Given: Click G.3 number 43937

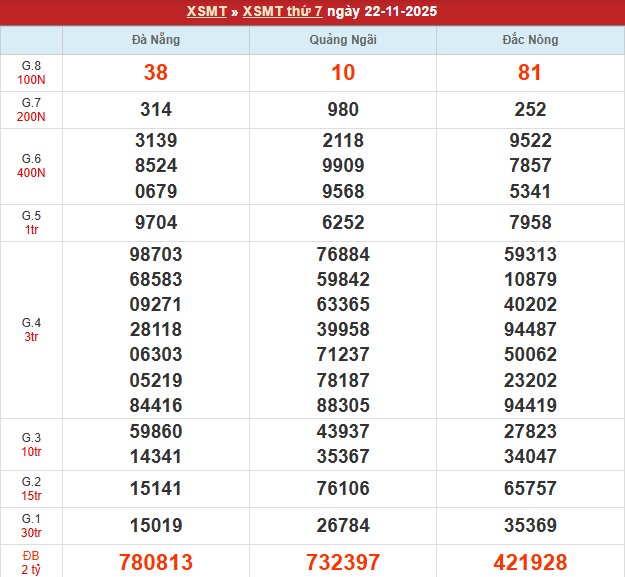Looking at the screenshot, I should tap(343, 432).
